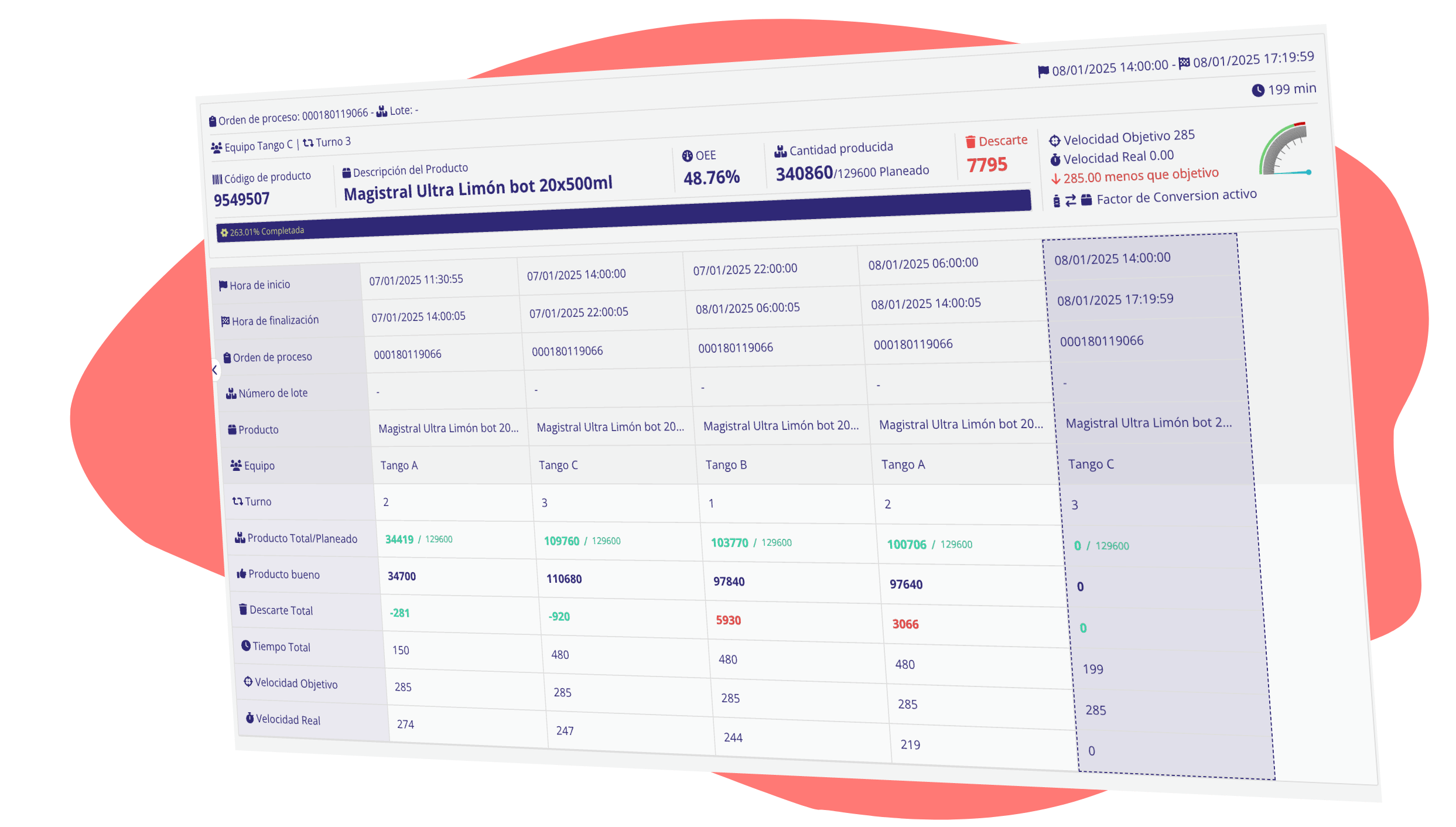Click the barcode icon beside Código de producto
This screenshot has height=827, width=1456.
pyautogui.click(x=217, y=179)
